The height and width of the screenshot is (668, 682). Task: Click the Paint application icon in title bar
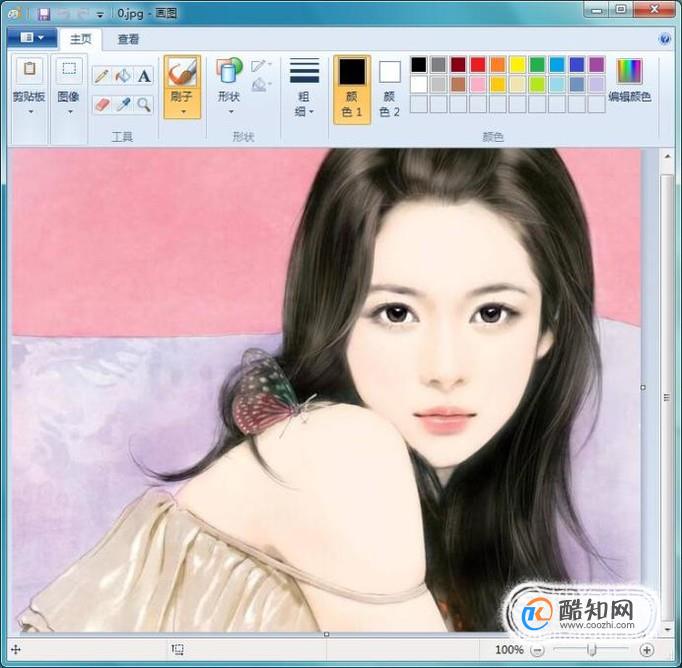click(14, 13)
